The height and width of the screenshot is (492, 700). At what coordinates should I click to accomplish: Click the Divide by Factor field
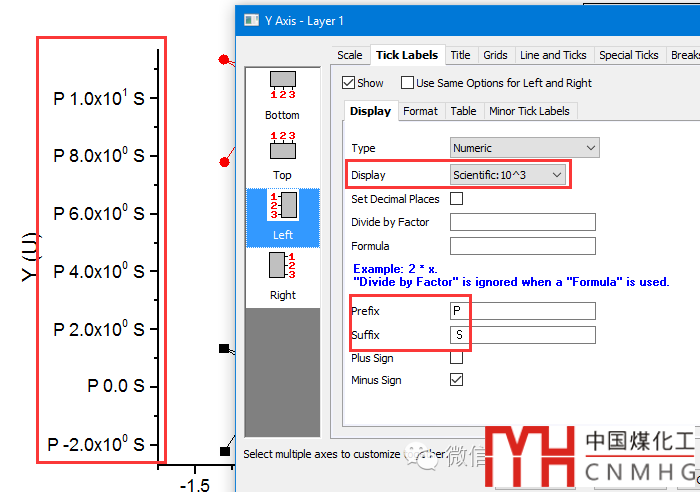pos(523,222)
